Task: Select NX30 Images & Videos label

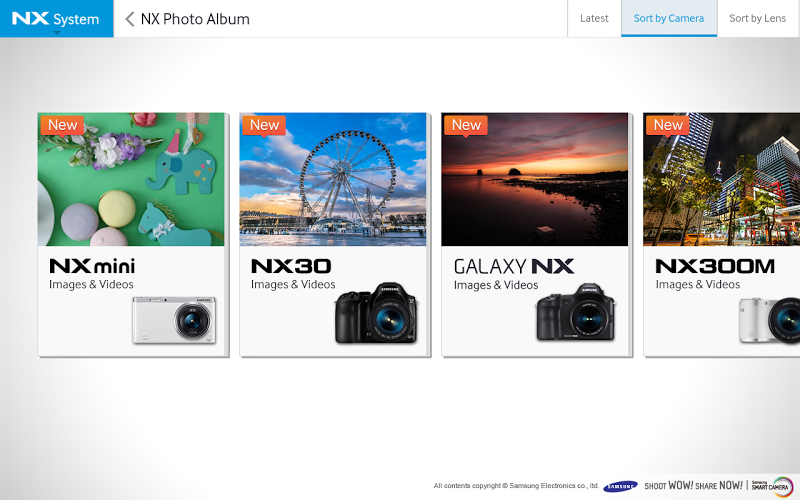Action: [293, 285]
